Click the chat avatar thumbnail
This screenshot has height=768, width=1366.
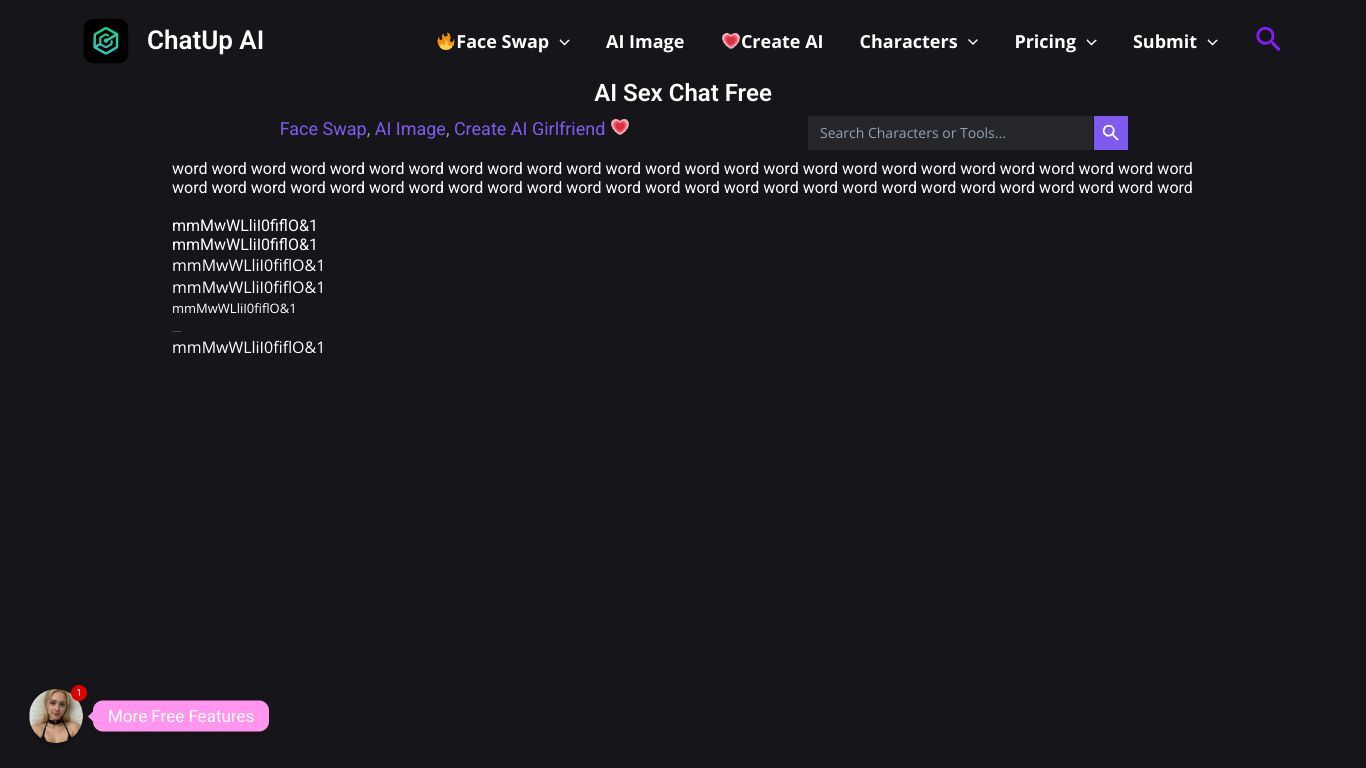click(56, 715)
